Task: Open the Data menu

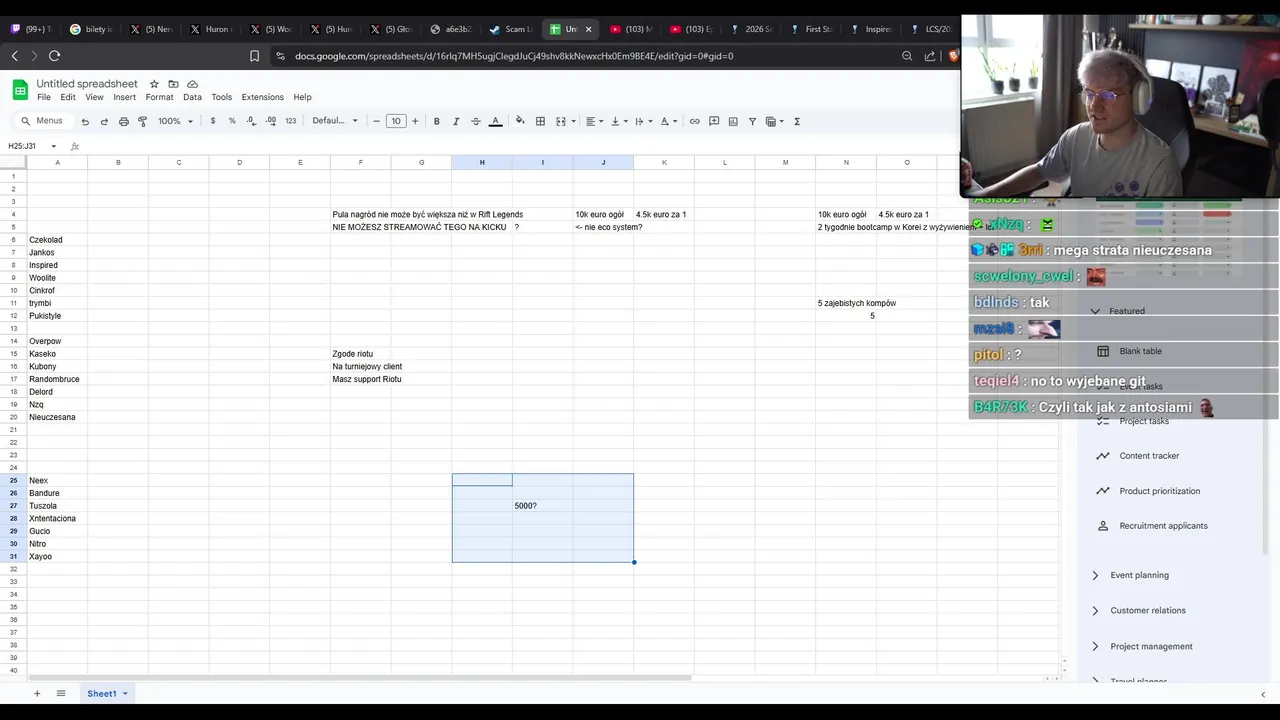Action: 192,97
